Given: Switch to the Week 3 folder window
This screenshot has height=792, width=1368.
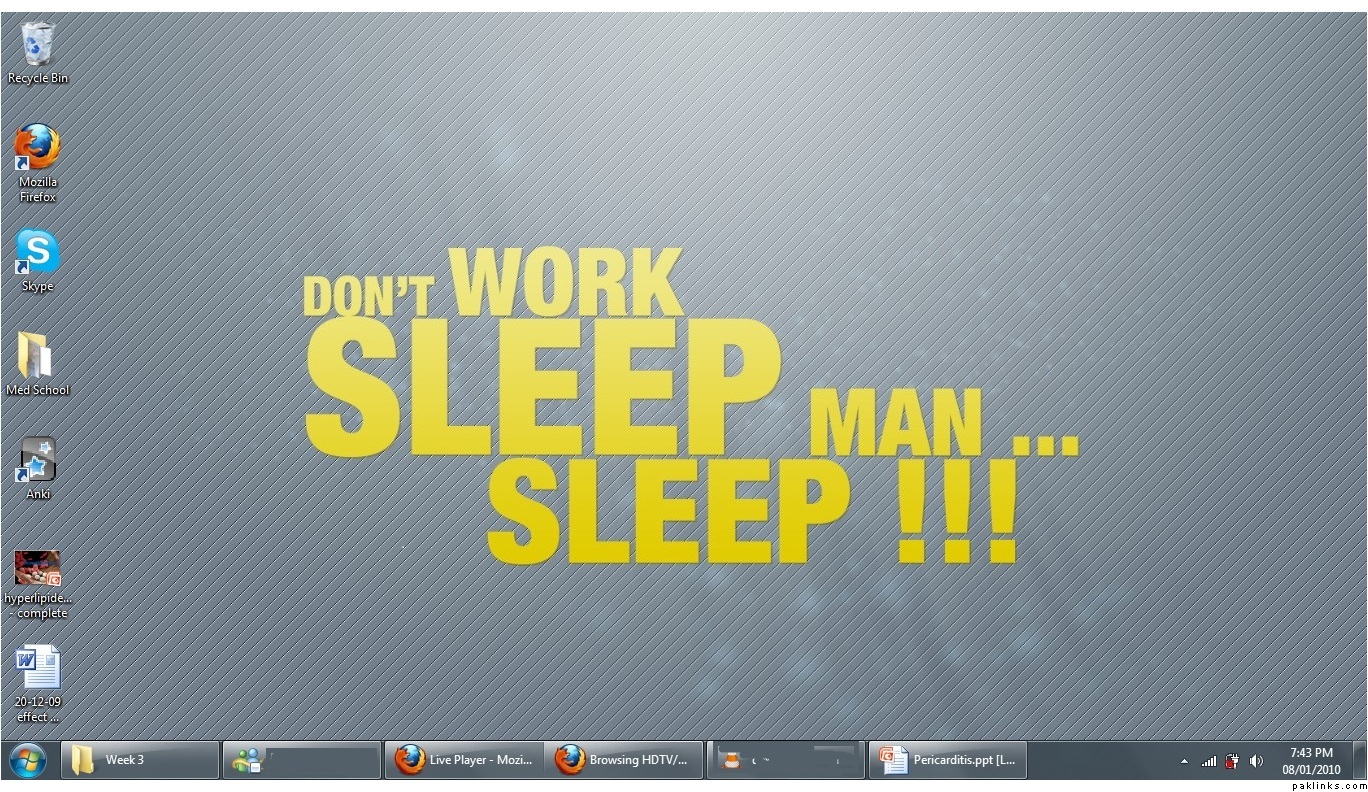Looking at the screenshot, I should (x=140, y=760).
